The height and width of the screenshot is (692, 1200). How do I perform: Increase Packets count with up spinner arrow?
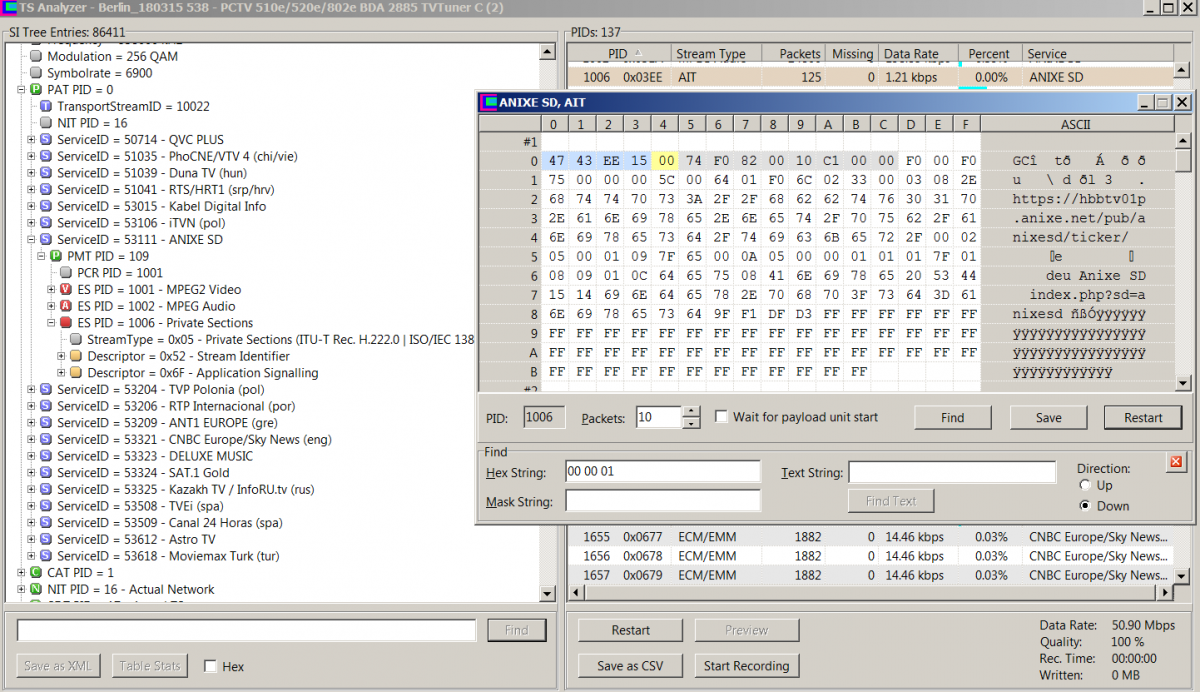coord(691,411)
